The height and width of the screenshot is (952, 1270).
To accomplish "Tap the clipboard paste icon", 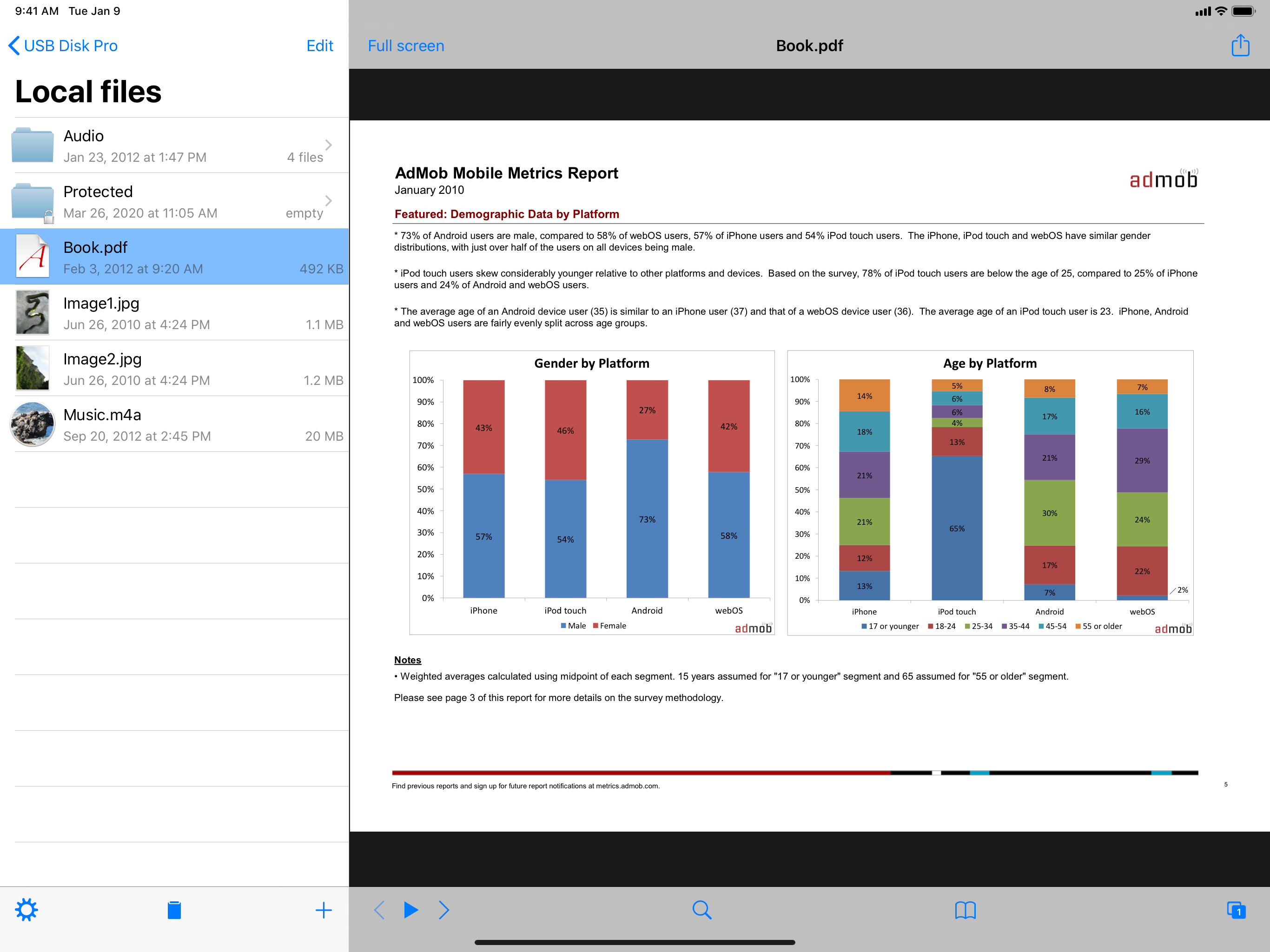I will 174,910.
